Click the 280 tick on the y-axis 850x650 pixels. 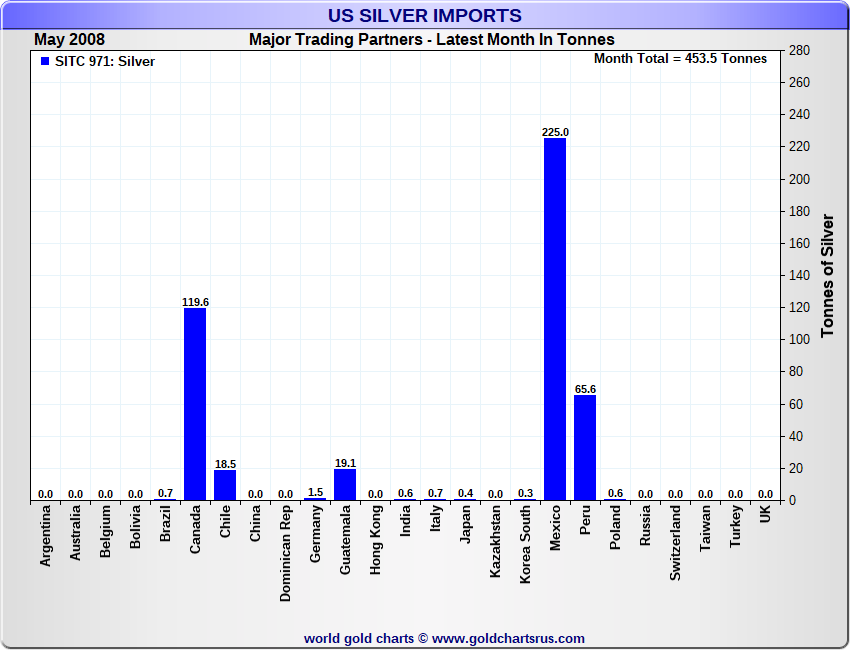[800, 50]
